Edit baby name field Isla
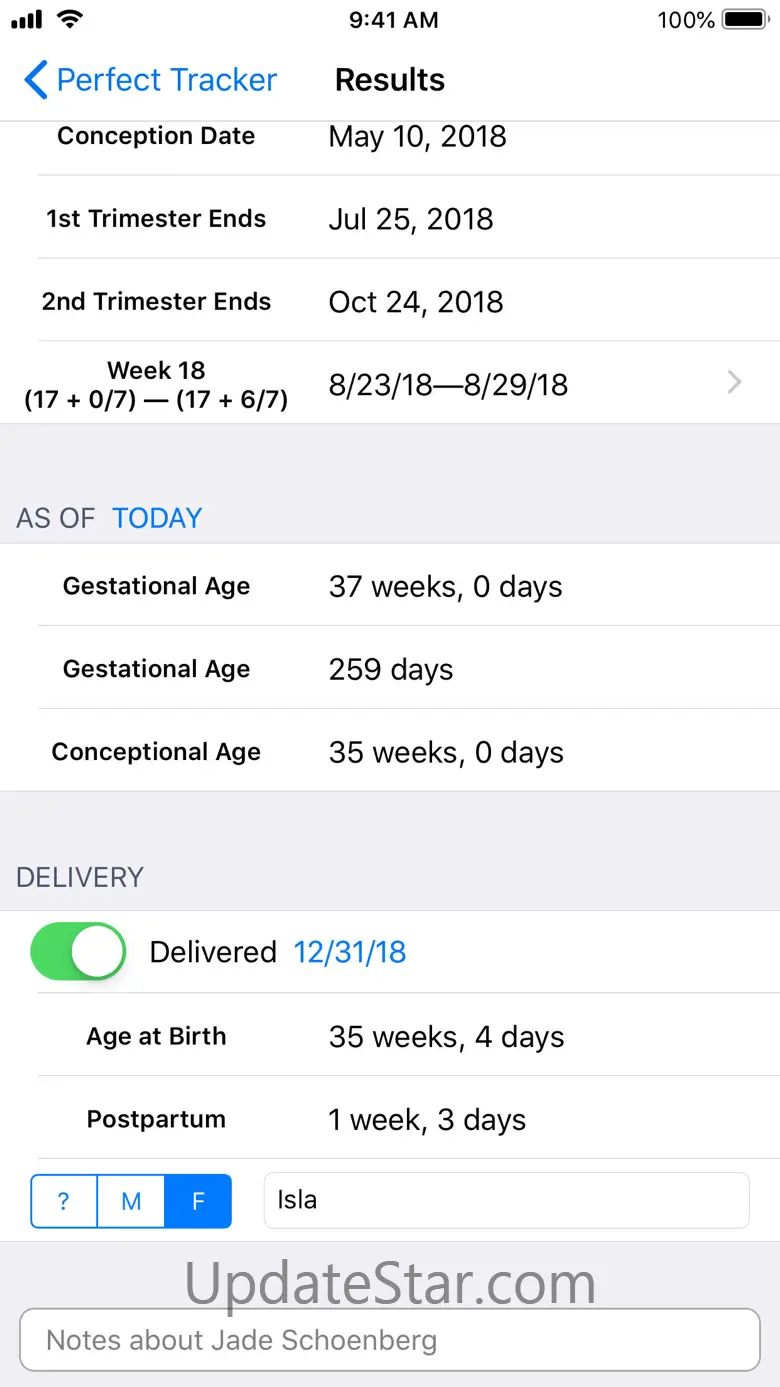780x1387 pixels. [x=506, y=1200]
